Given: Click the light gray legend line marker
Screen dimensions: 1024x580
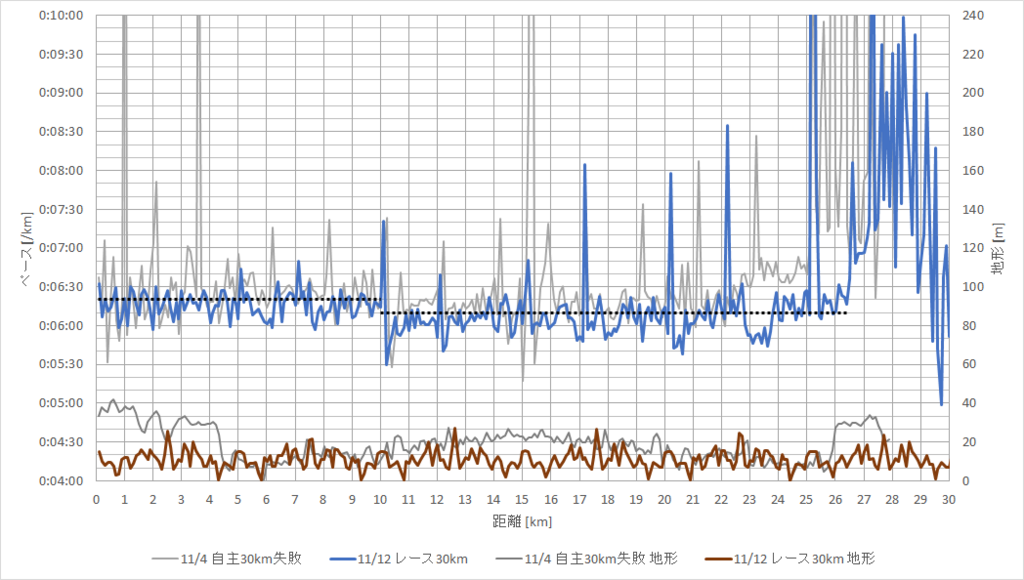Looking at the screenshot, I should tap(165, 559).
